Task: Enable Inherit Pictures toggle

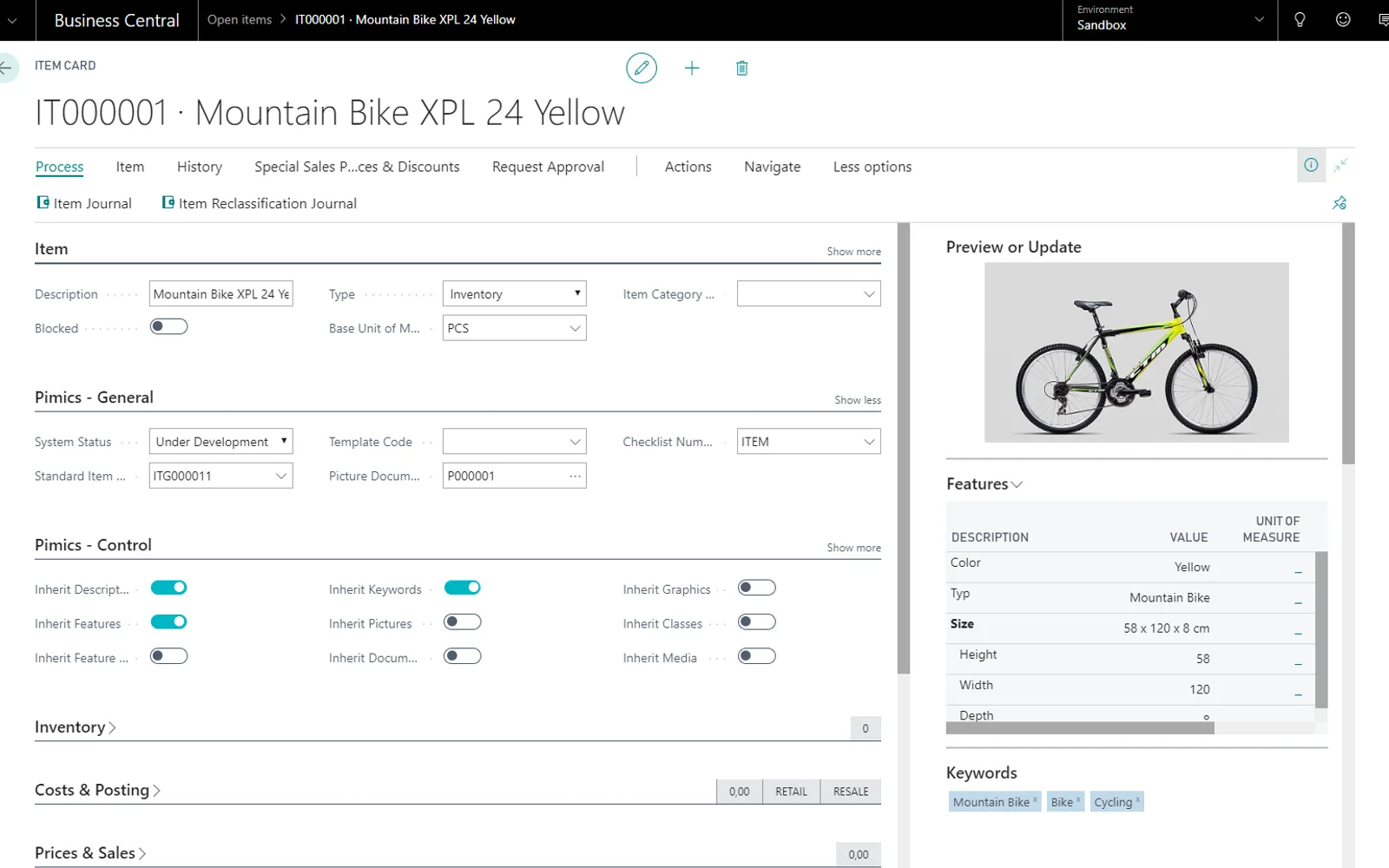Action: point(462,621)
